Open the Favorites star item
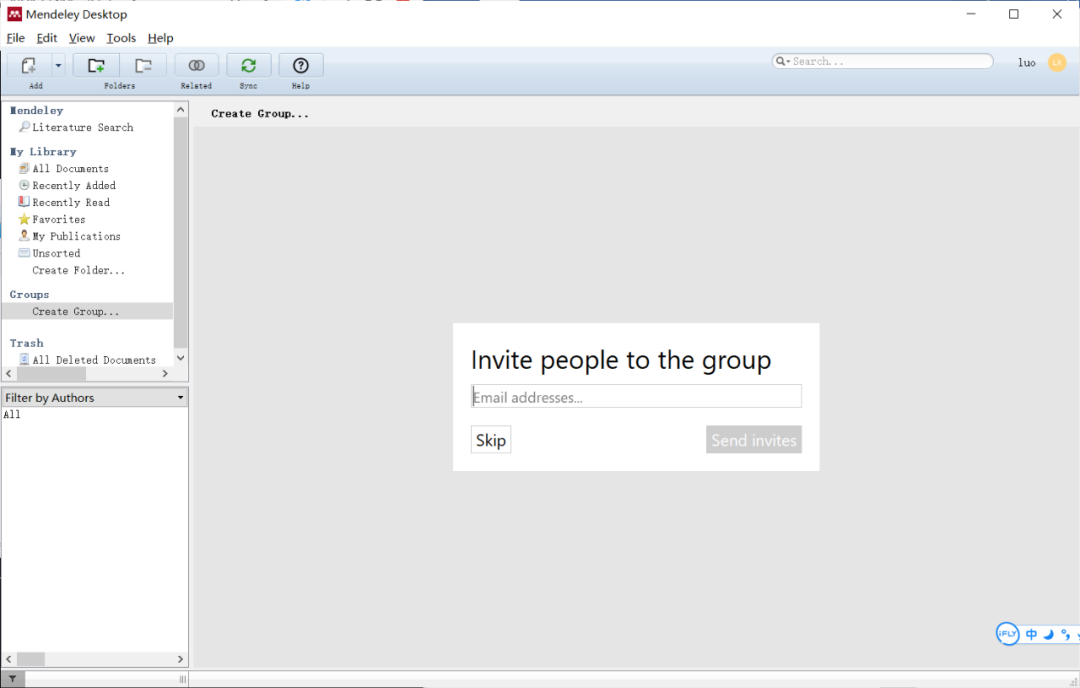 tap(59, 219)
